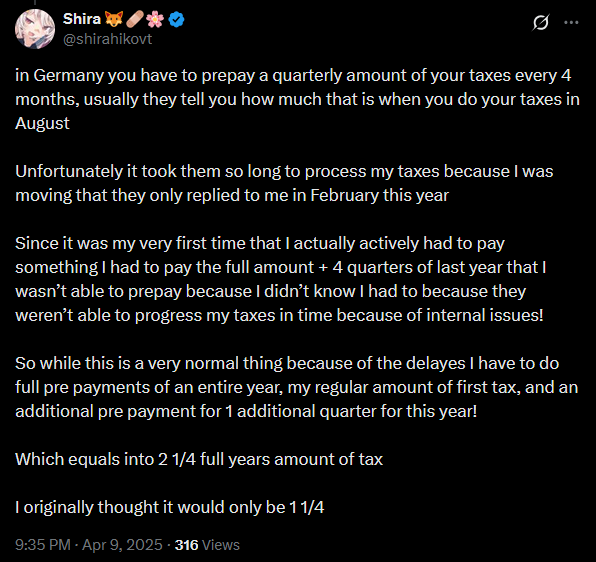Click the thread connector line above avatar
596x562 pixels.
click(x=35, y=2)
